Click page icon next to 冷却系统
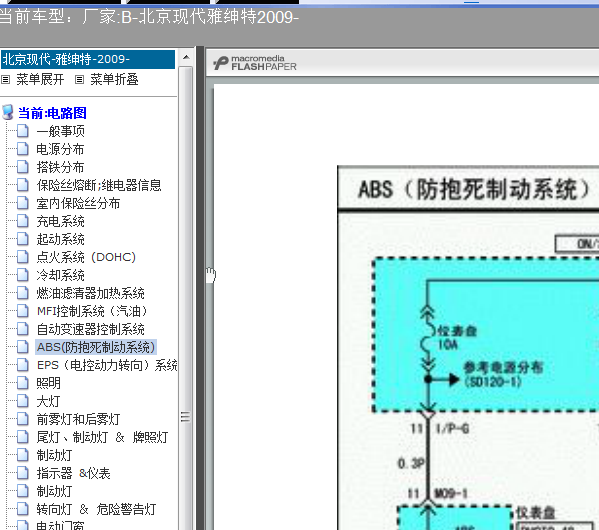The height and width of the screenshot is (530, 599). coord(23,275)
